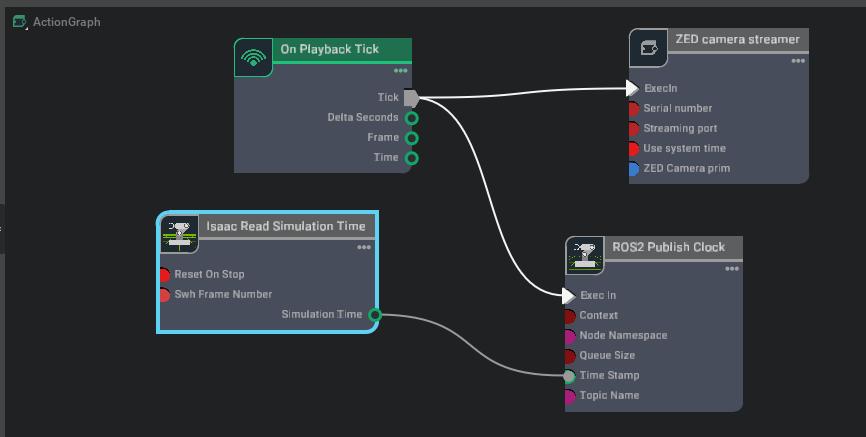Click the Frame output port
The image size is (866, 437).
pos(411,138)
